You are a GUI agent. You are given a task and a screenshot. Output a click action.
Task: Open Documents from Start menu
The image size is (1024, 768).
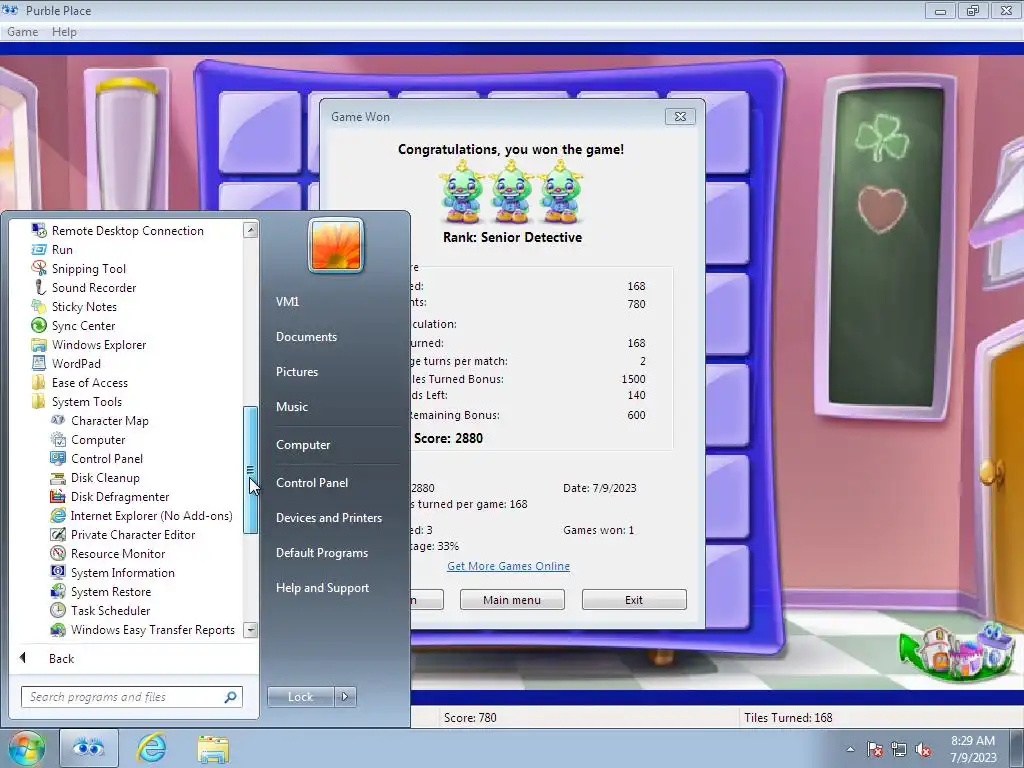click(306, 336)
